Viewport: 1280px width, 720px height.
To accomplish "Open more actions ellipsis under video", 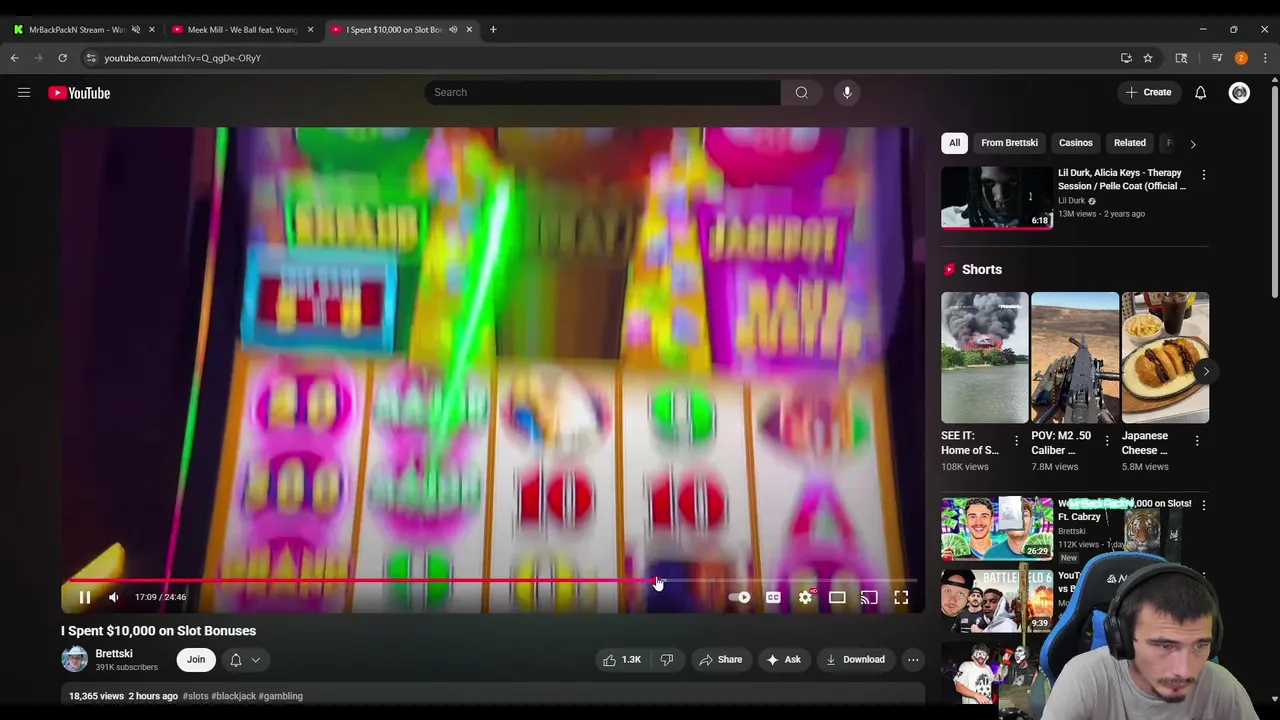I will (x=913, y=659).
